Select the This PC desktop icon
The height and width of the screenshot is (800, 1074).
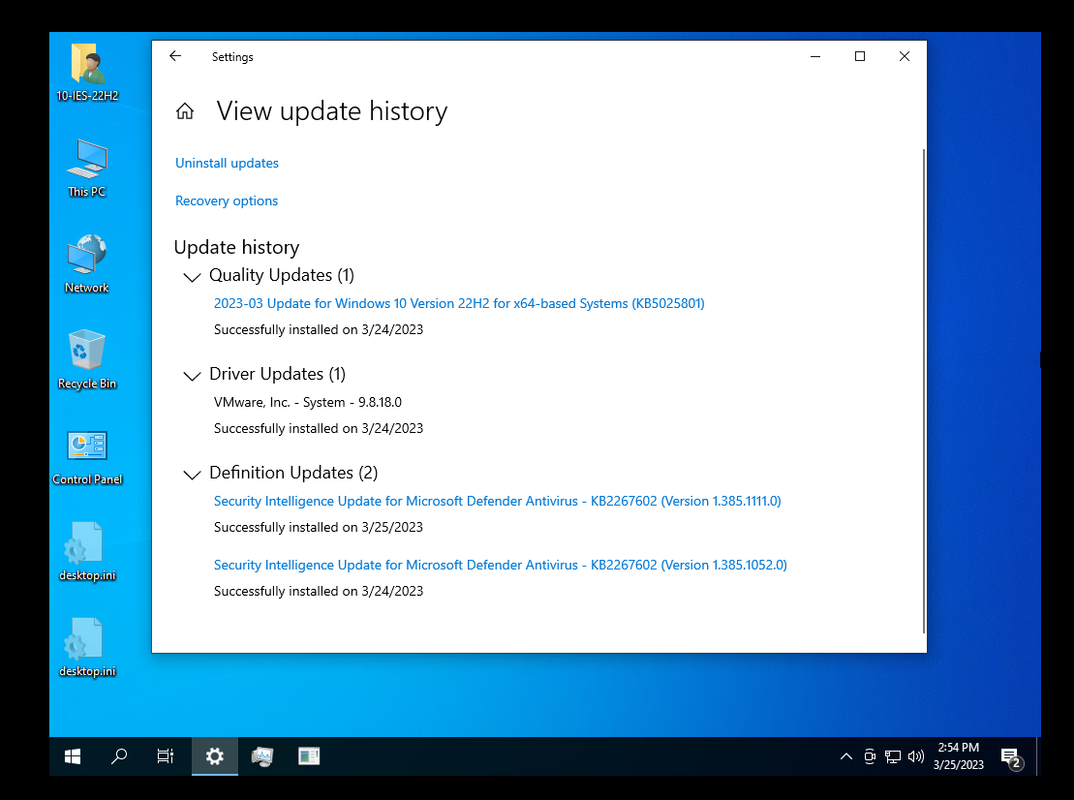[x=87, y=168]
